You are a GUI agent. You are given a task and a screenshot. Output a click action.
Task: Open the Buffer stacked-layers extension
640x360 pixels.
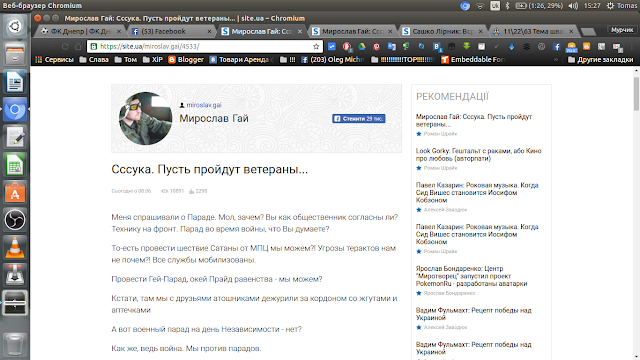(x=527, y=47)
